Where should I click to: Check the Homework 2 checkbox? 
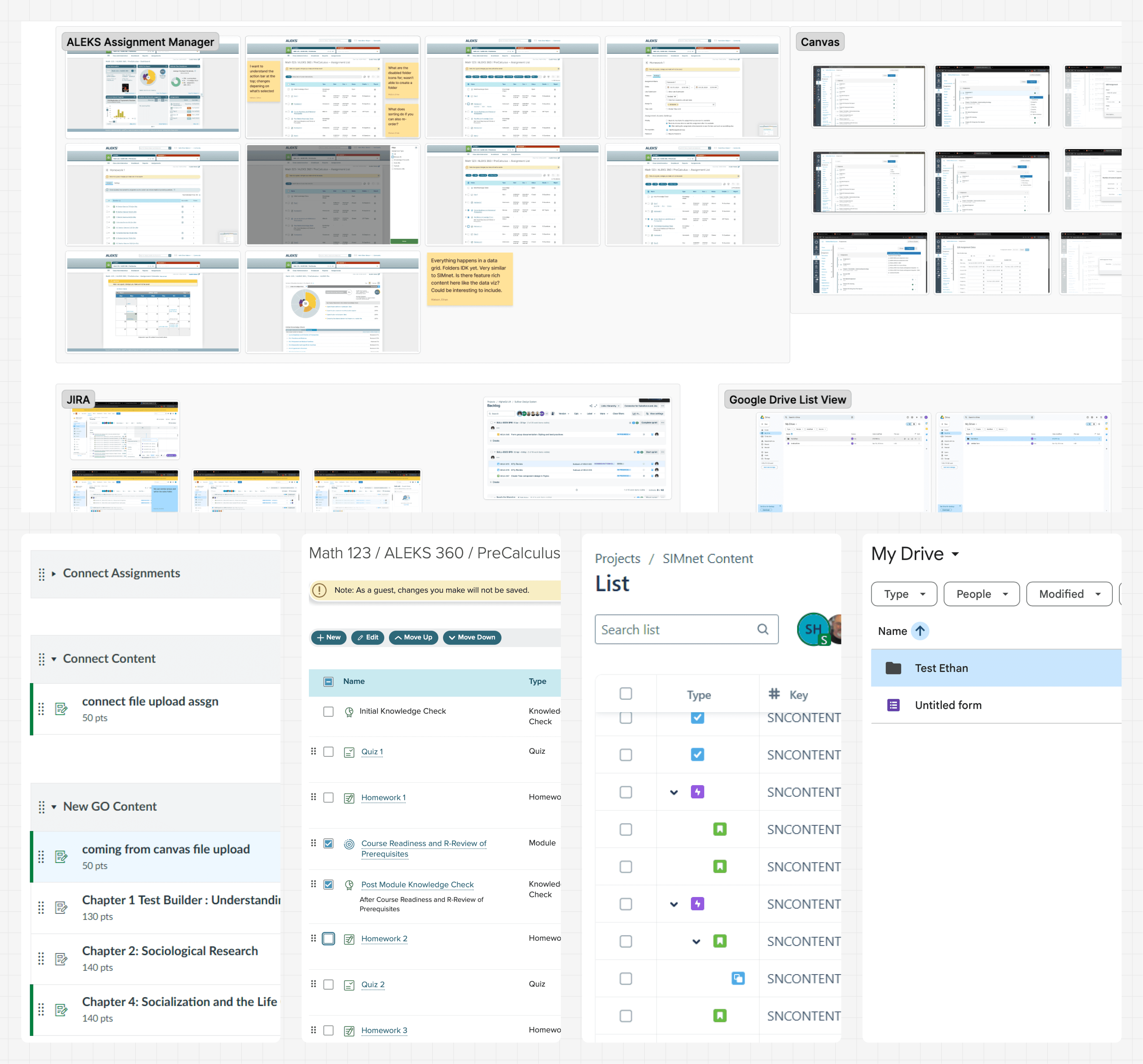[x=328, y=939]
